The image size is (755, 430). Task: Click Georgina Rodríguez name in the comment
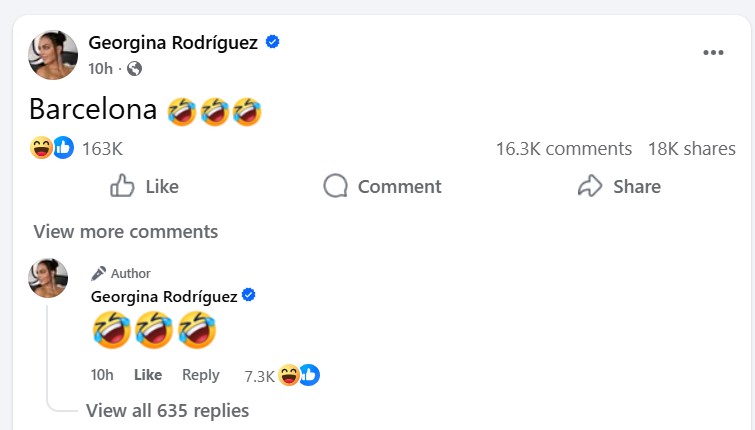[163, 296]
